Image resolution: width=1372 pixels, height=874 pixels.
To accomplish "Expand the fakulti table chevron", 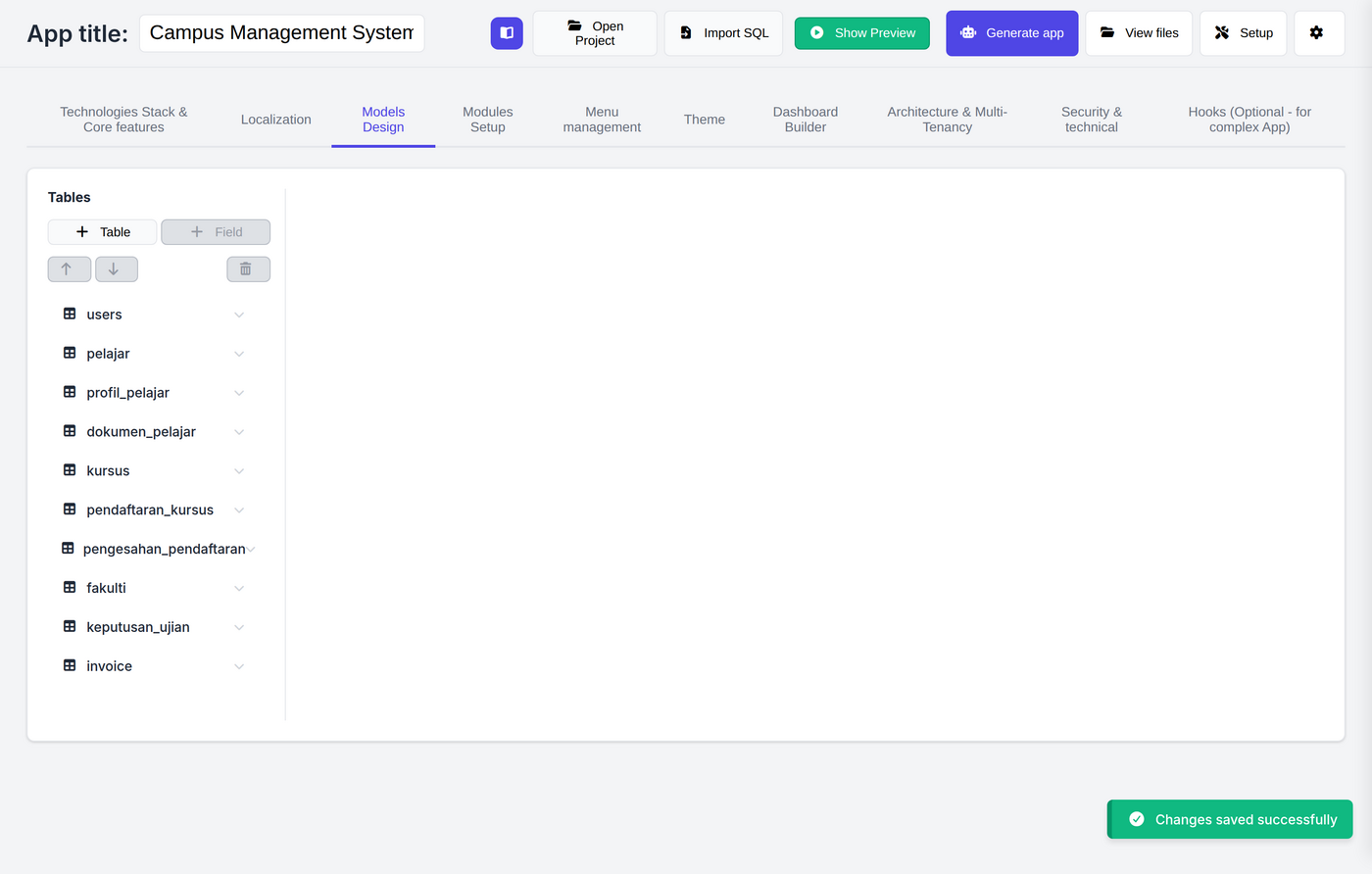I will click(239, 589).
